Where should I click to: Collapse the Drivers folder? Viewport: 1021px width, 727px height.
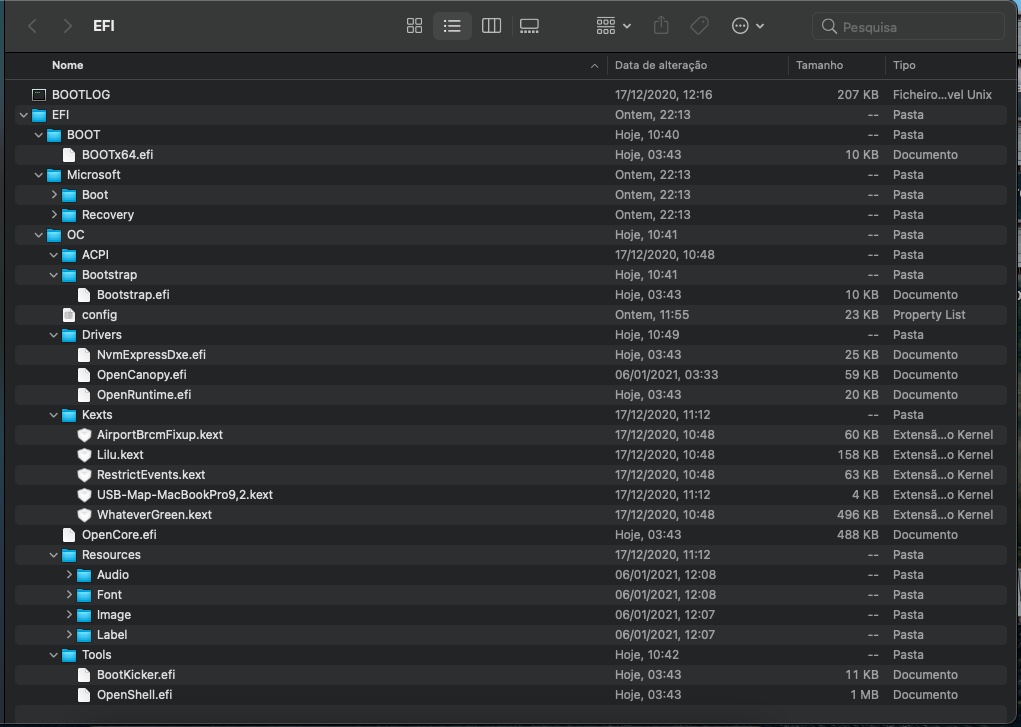point(53,335)
